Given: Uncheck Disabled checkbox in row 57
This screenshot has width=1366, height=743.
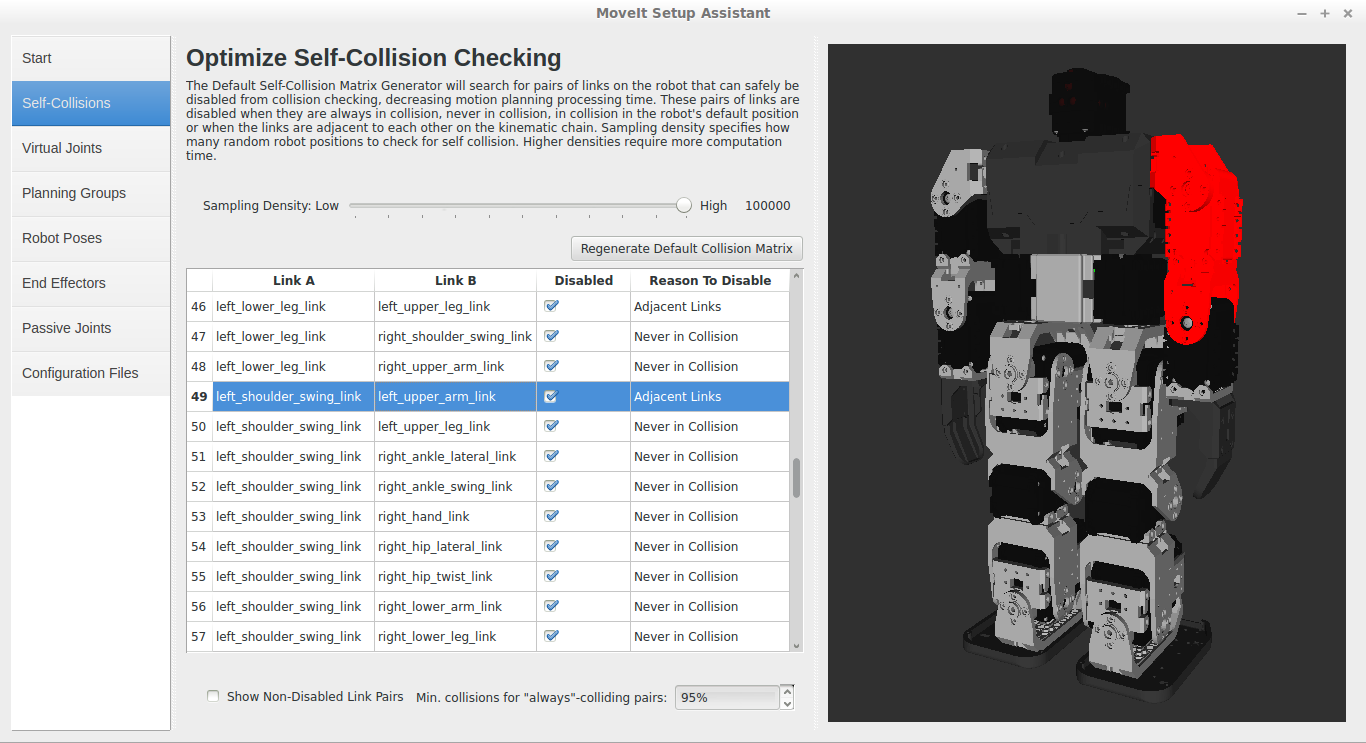Looking at the screenshot, I should (552, 636).
